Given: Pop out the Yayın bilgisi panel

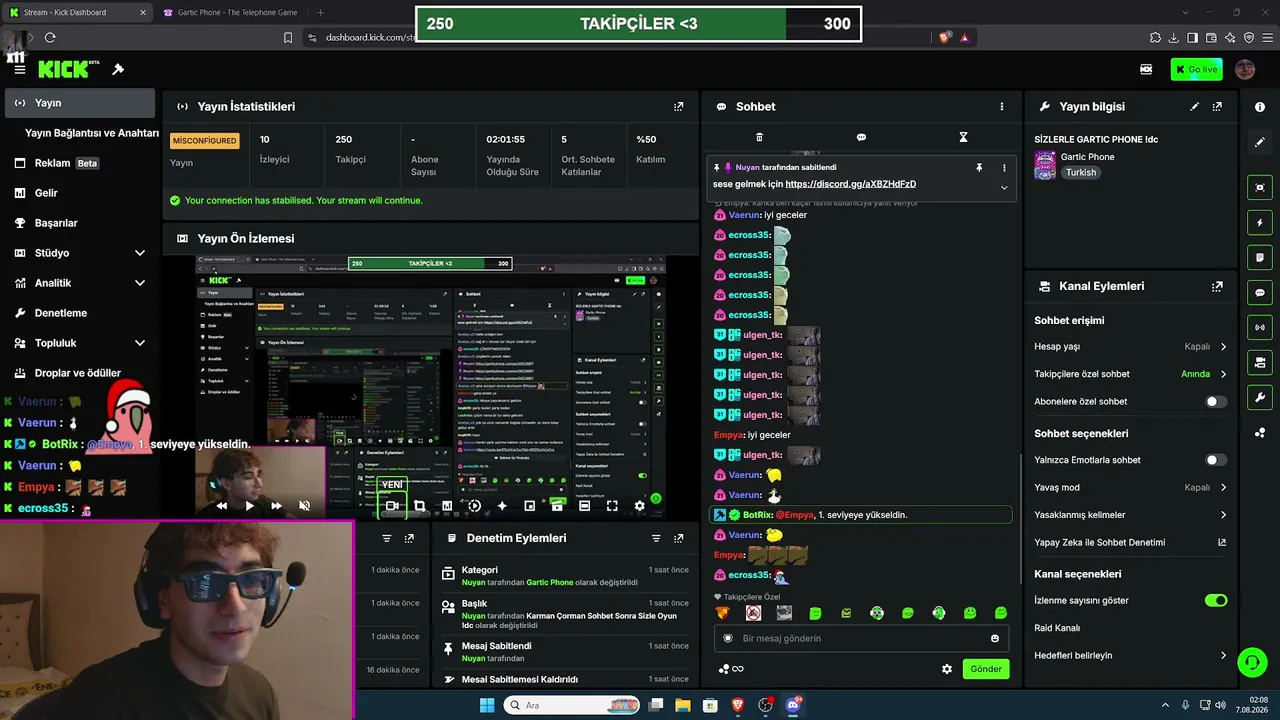Looking at the screenshot, I should click(1217, 106).
